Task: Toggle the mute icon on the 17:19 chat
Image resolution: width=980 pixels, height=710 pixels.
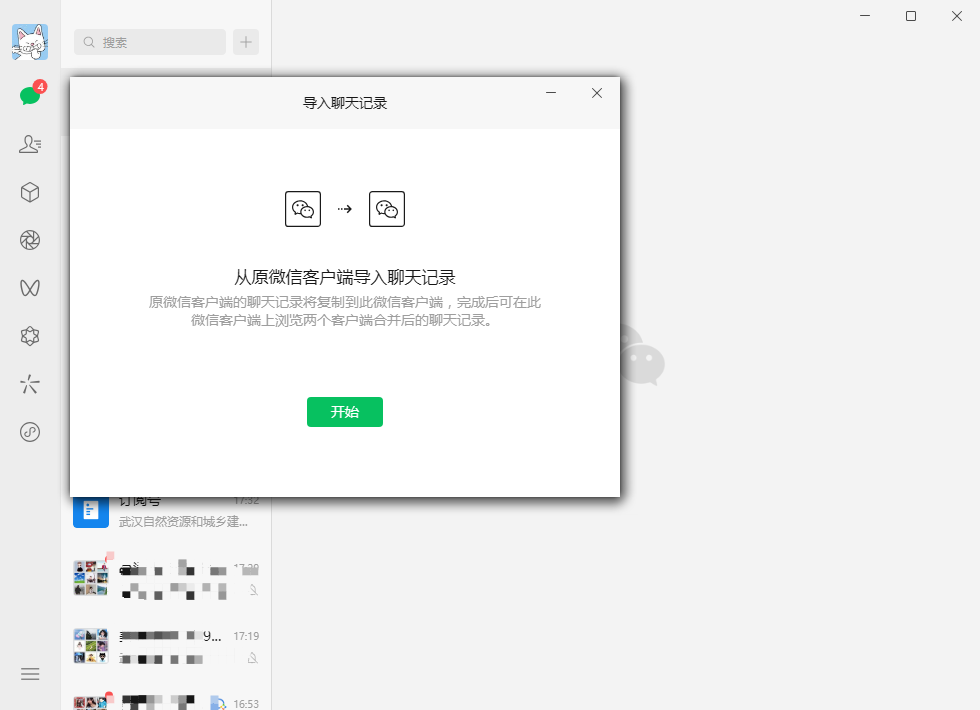Action: 253,658
